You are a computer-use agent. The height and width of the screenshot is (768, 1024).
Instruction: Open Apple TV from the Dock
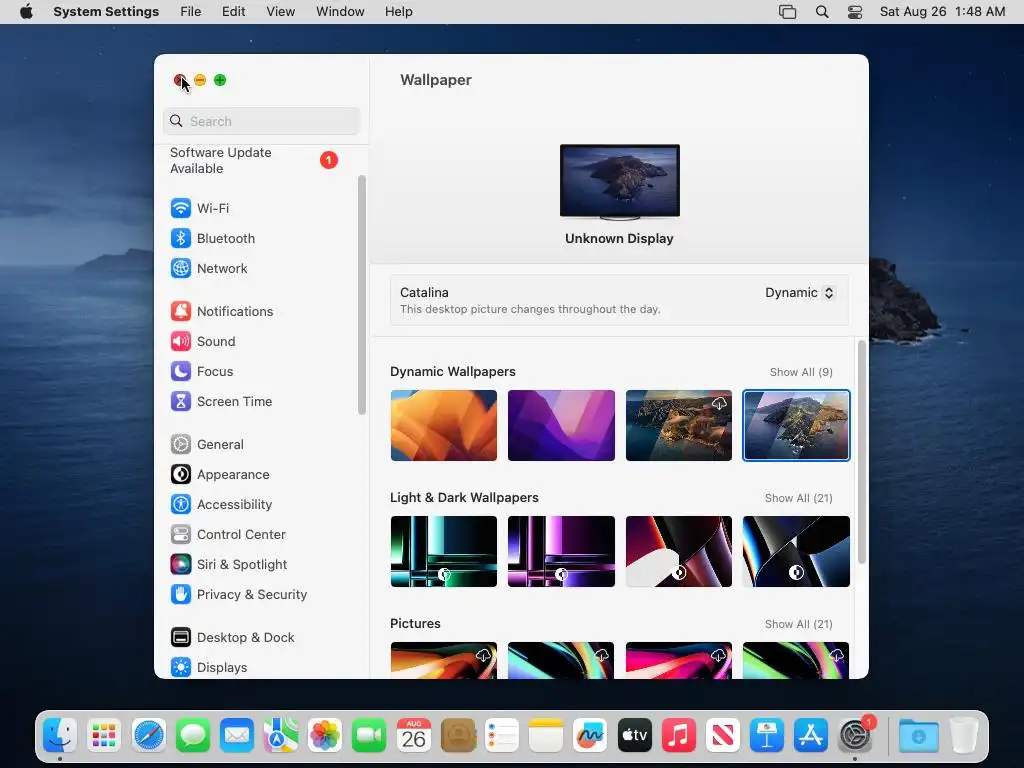click(x=634, y=736)
